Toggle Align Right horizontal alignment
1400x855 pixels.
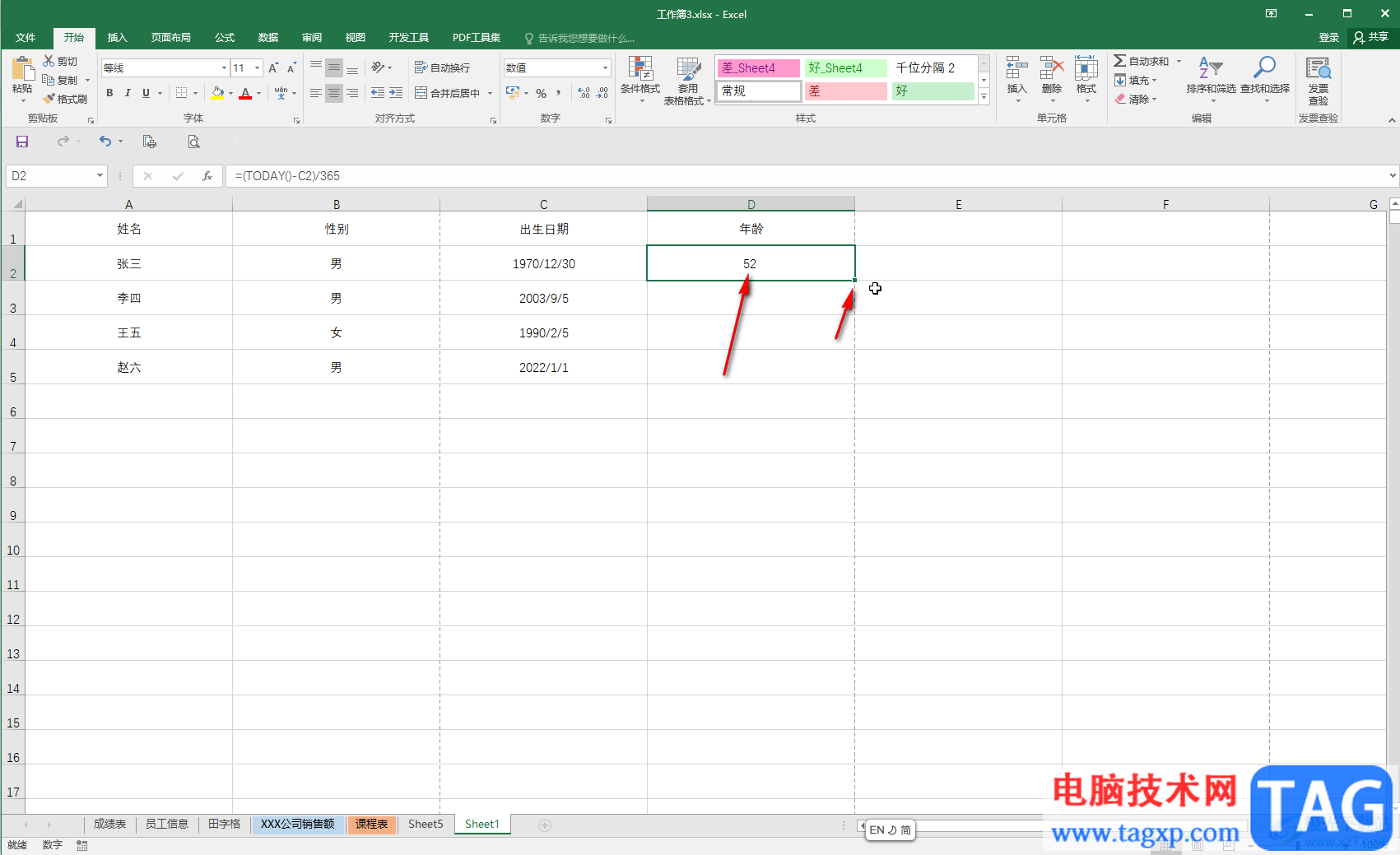click(x=351, y=93)
